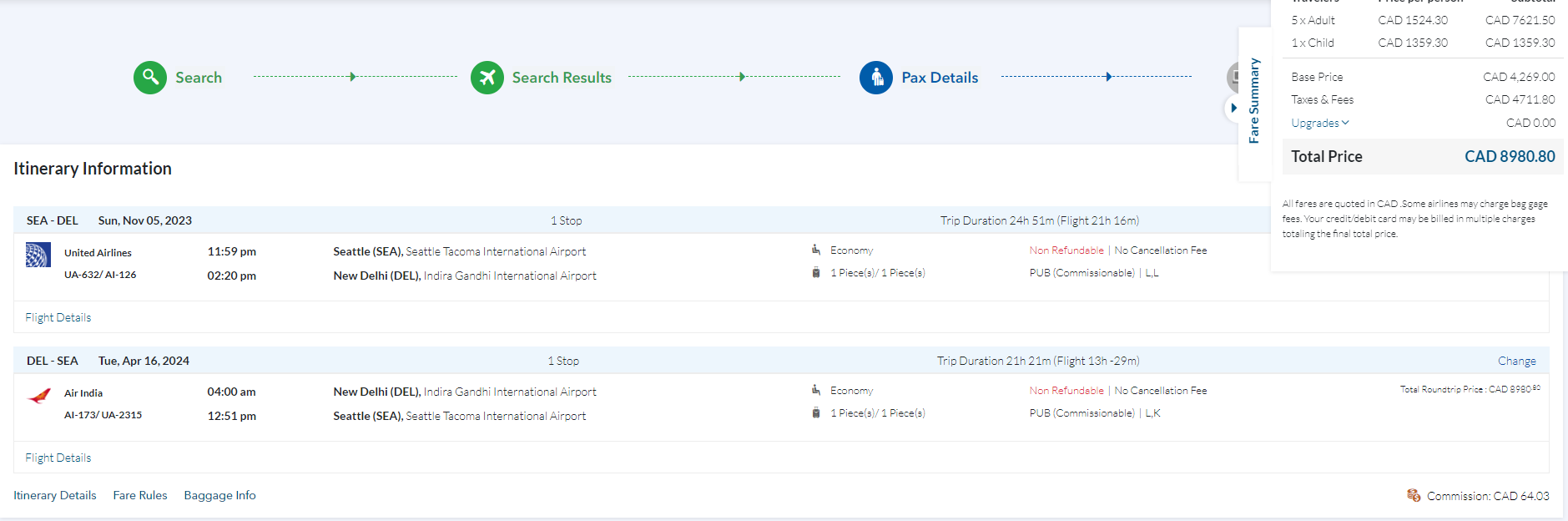Click the blue Pax Details passenger icon
This screenshot has width=1568, height=521.
tap(876, 78)
